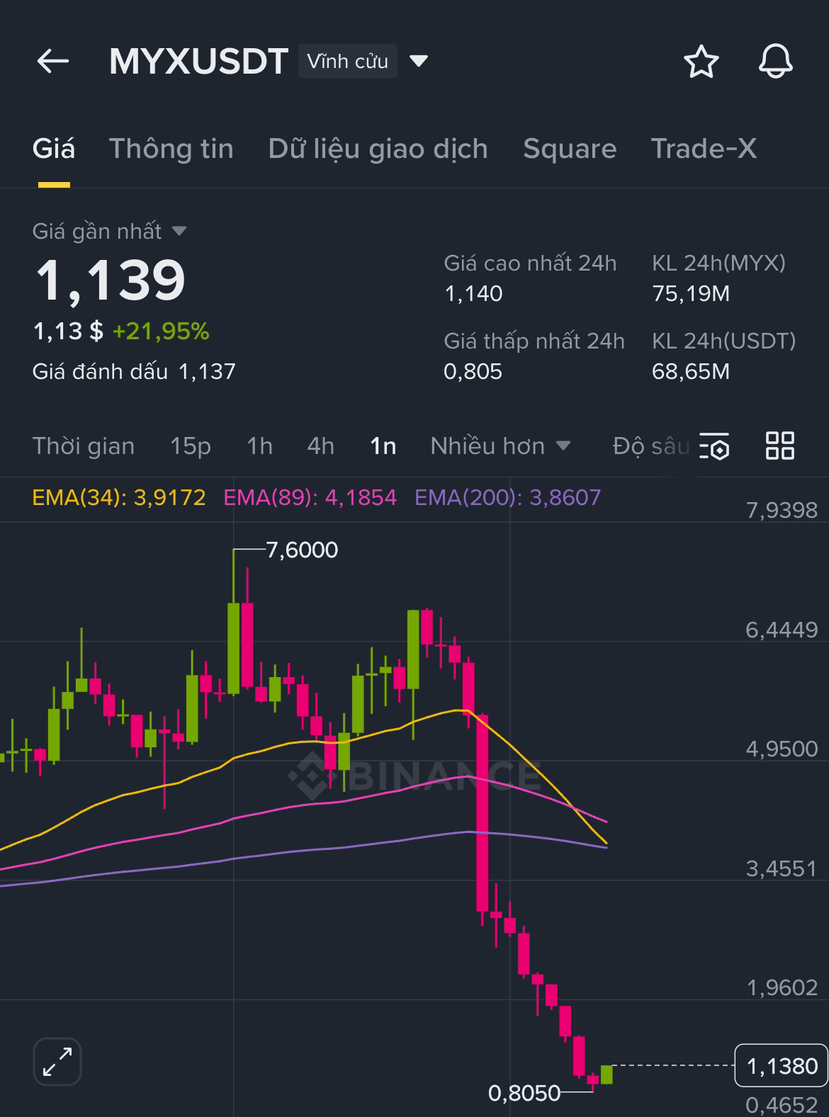Tap the Giá cao nhất 24h value 1,140

pyautogui.click(x=473, y=293)
